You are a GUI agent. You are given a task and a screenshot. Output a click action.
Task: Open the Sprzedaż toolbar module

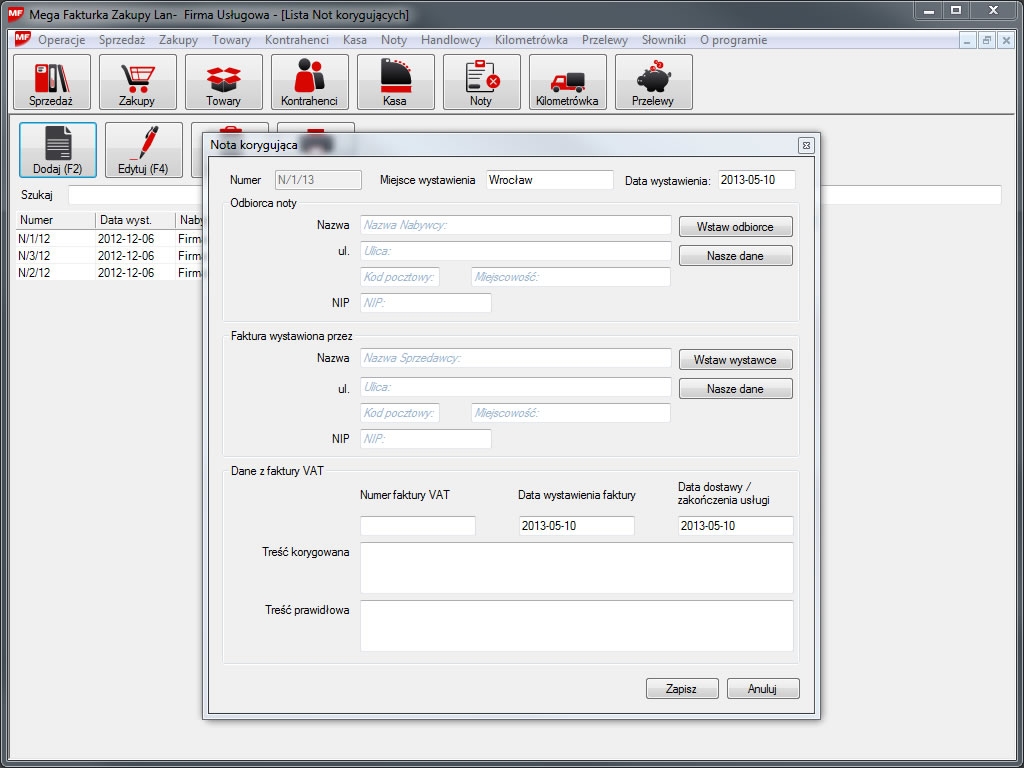pos(52,82)
